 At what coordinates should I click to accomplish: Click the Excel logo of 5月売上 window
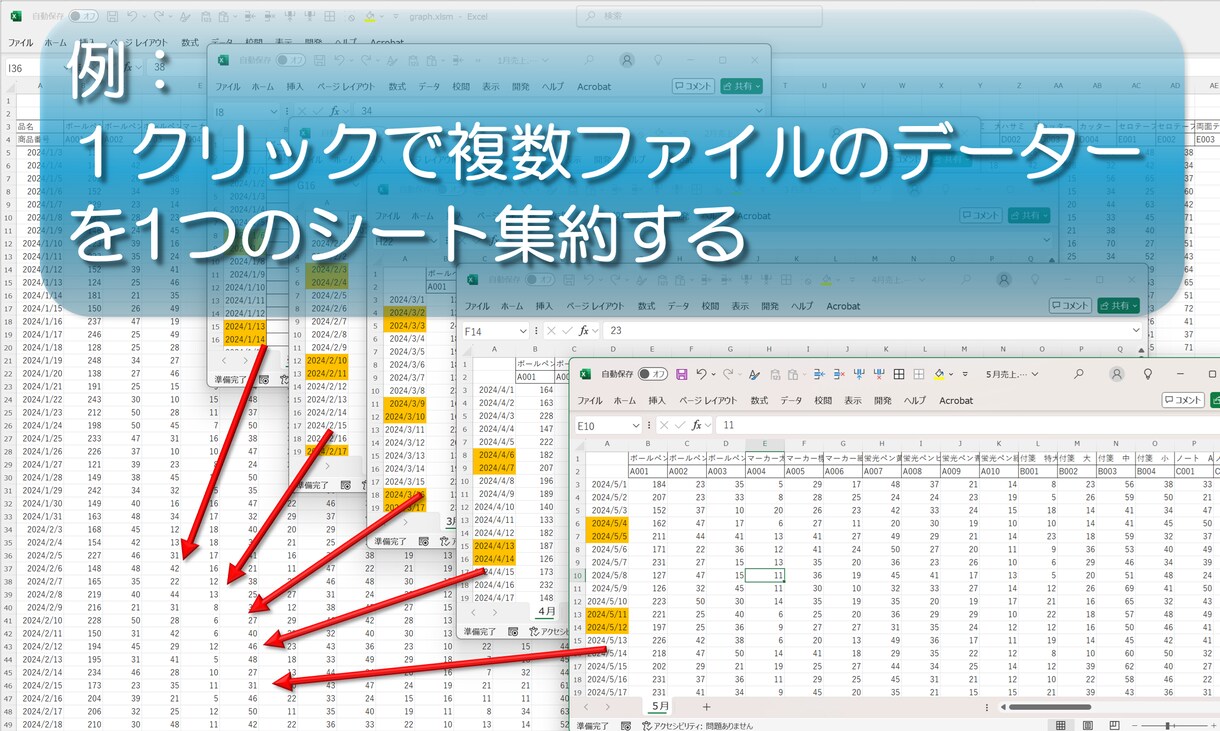coord(583,374)
